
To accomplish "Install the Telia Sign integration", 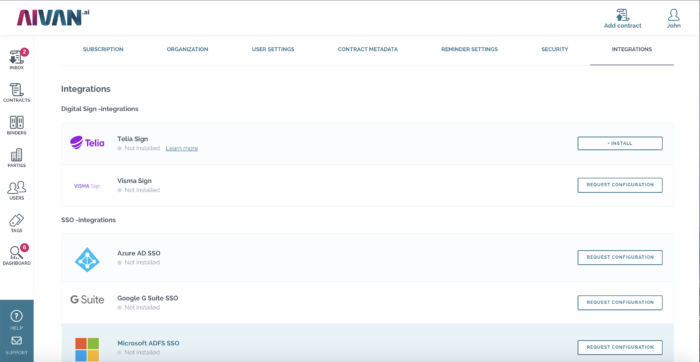I will [620, 143].
